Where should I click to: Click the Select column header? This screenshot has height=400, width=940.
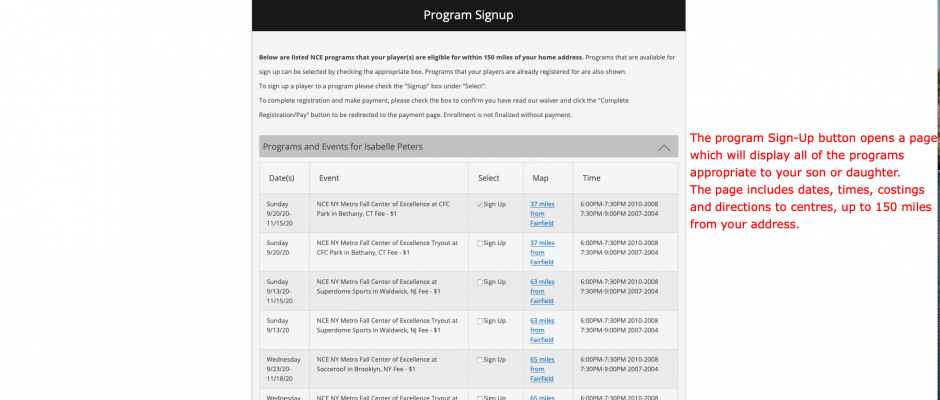tap(489, 178)
